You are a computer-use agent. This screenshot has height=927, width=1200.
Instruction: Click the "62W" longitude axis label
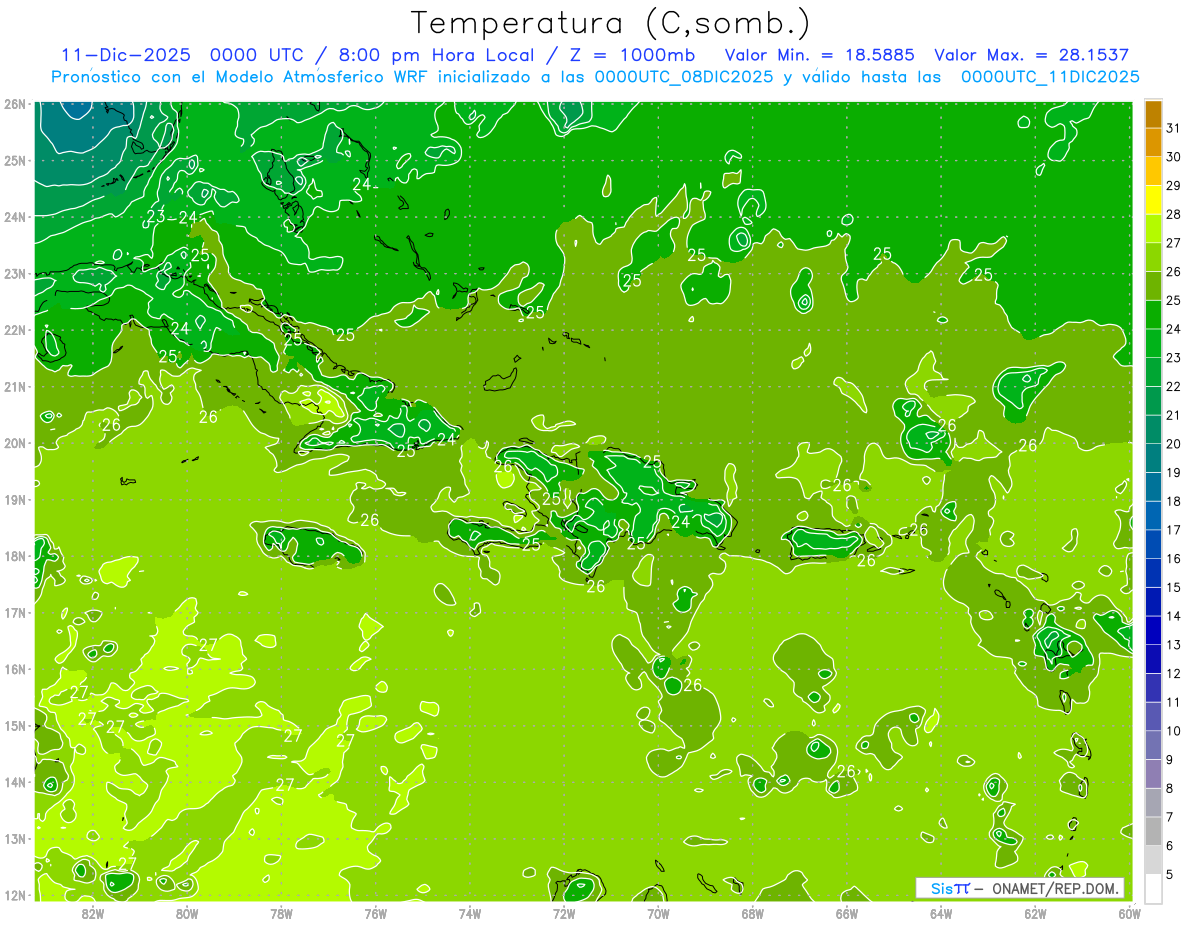1036,913
